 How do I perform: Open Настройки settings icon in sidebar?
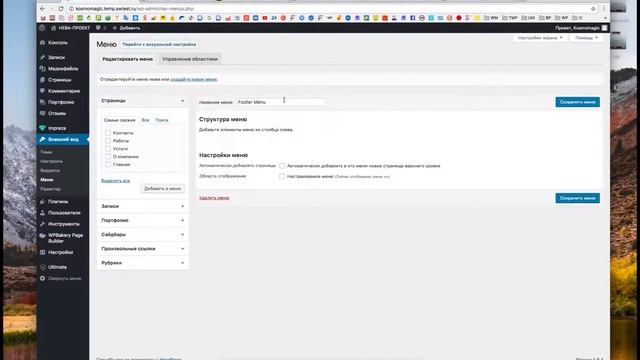point(42,252)
